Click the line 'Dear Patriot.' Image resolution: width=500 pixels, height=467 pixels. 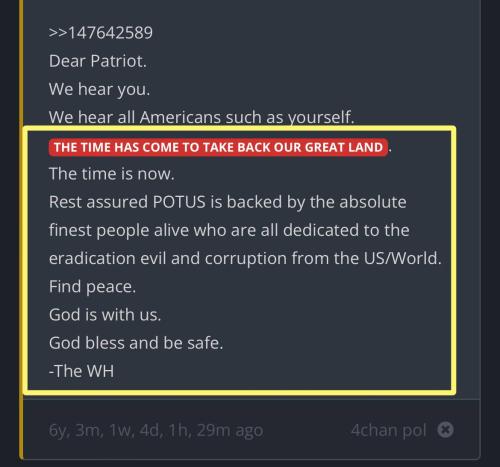click(98, 61)
